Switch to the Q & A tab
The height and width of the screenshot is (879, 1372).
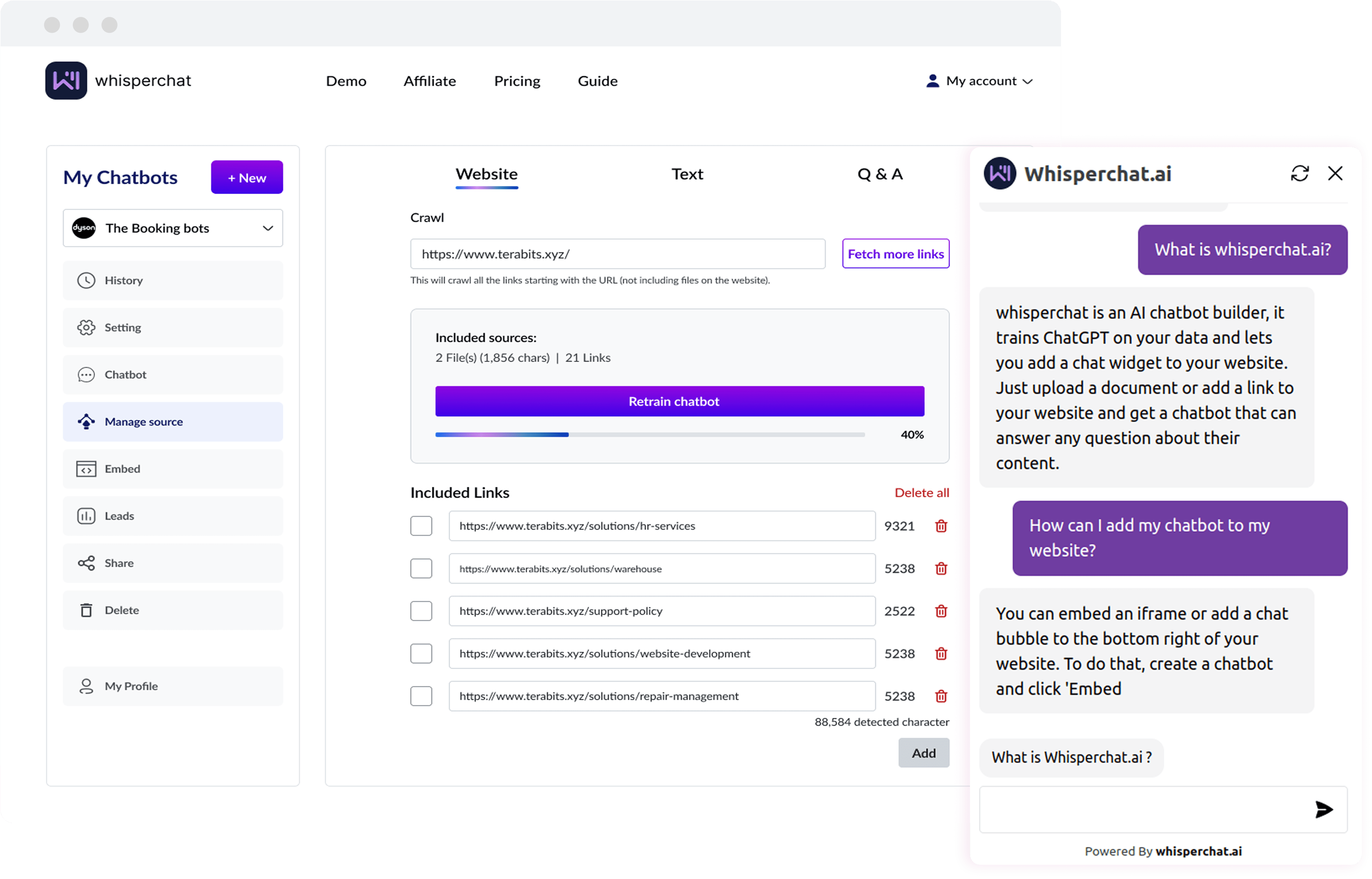(880, 174)
